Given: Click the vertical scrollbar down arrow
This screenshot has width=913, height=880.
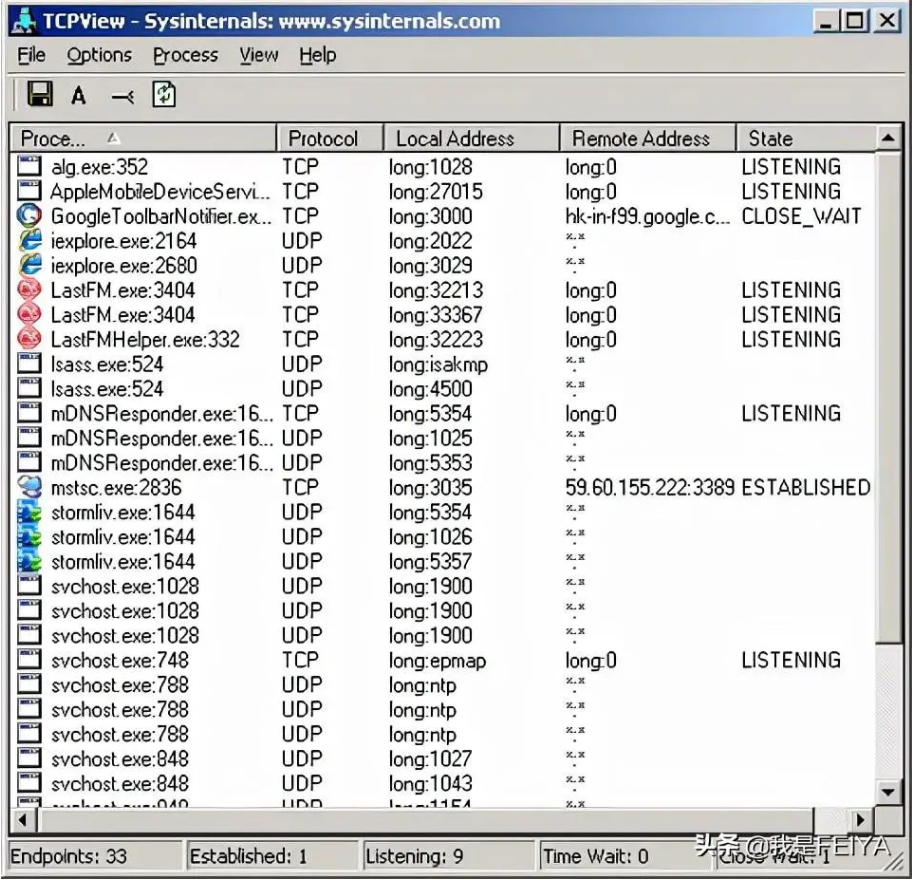Looking at the screenshot, I should pos(888,792).
